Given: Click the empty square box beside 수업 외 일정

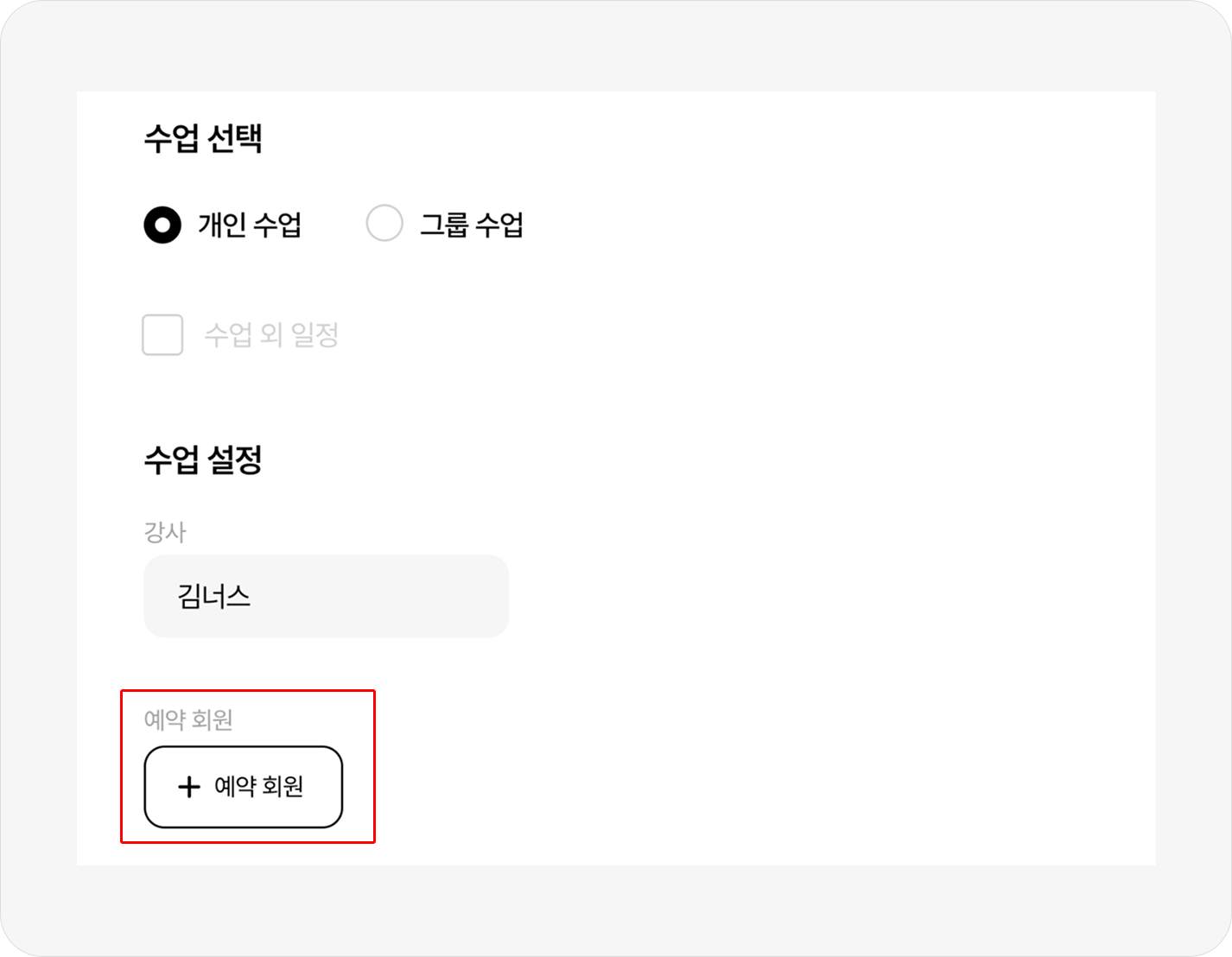Looking at the screenshot, I should 162,335.
